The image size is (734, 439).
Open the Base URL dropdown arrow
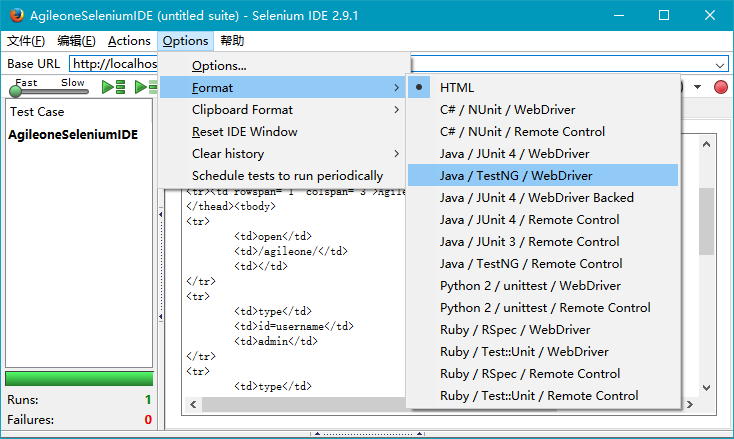[x=720, y=65]
